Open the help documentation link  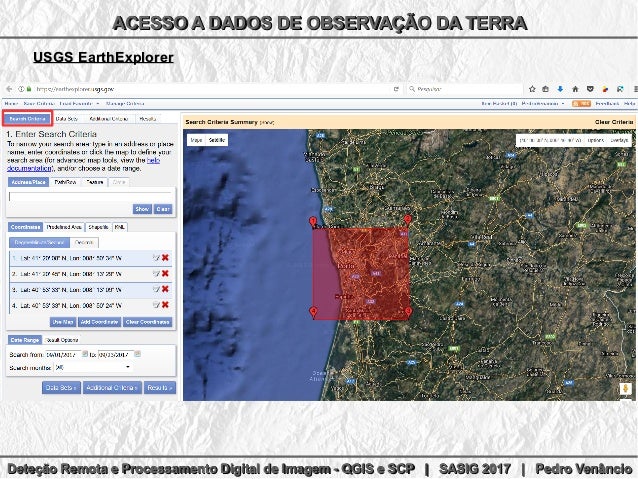coord(83,164)
